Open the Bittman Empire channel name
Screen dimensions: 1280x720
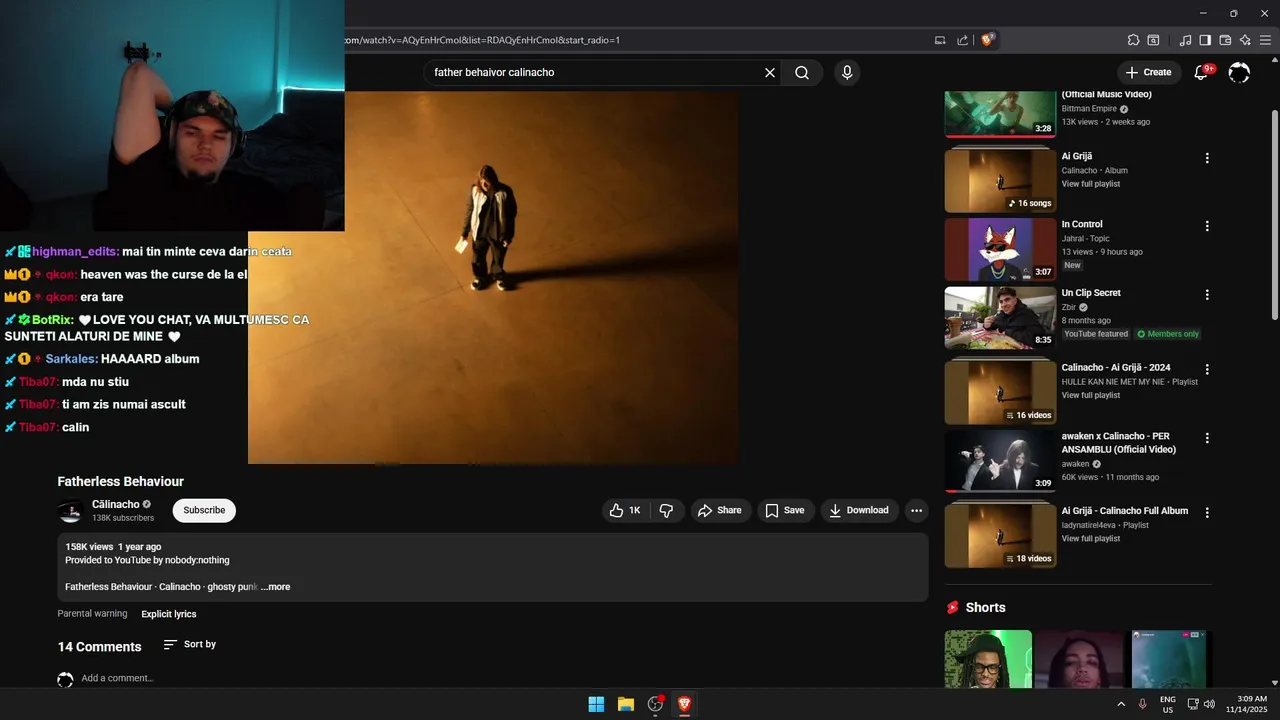1089,109
